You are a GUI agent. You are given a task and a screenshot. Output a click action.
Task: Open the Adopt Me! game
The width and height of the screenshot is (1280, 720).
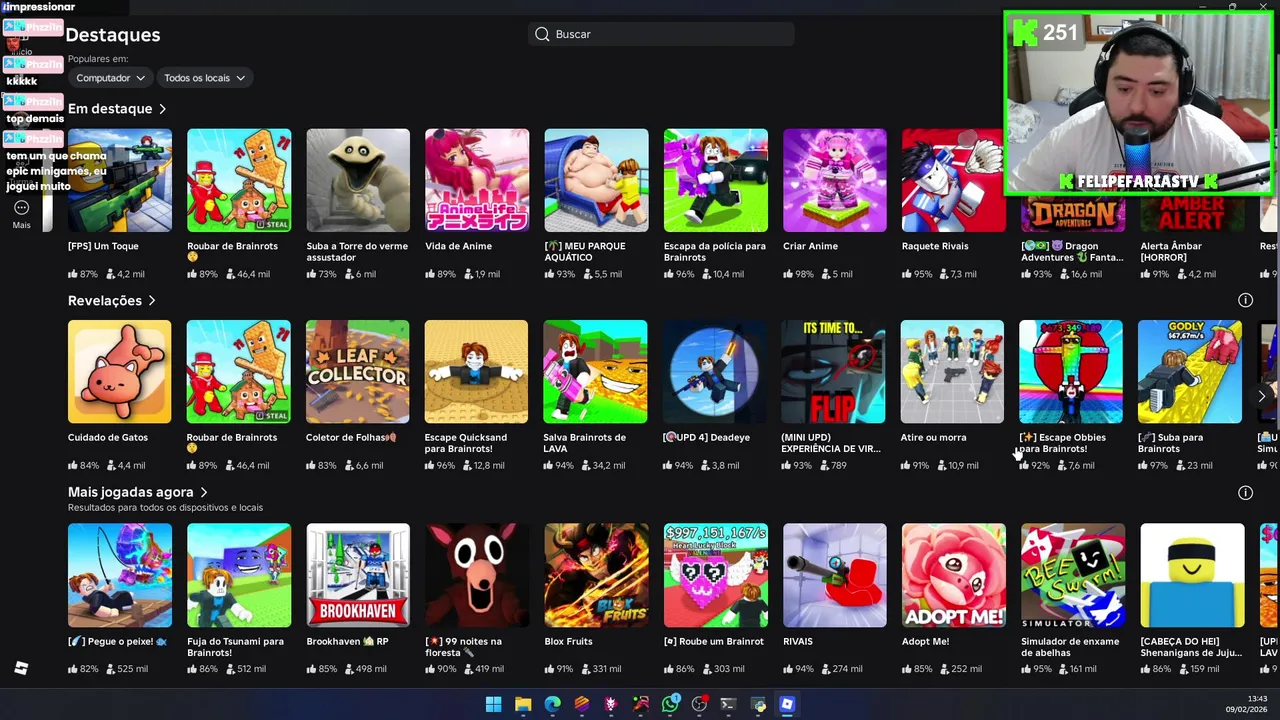pos(954,575)
